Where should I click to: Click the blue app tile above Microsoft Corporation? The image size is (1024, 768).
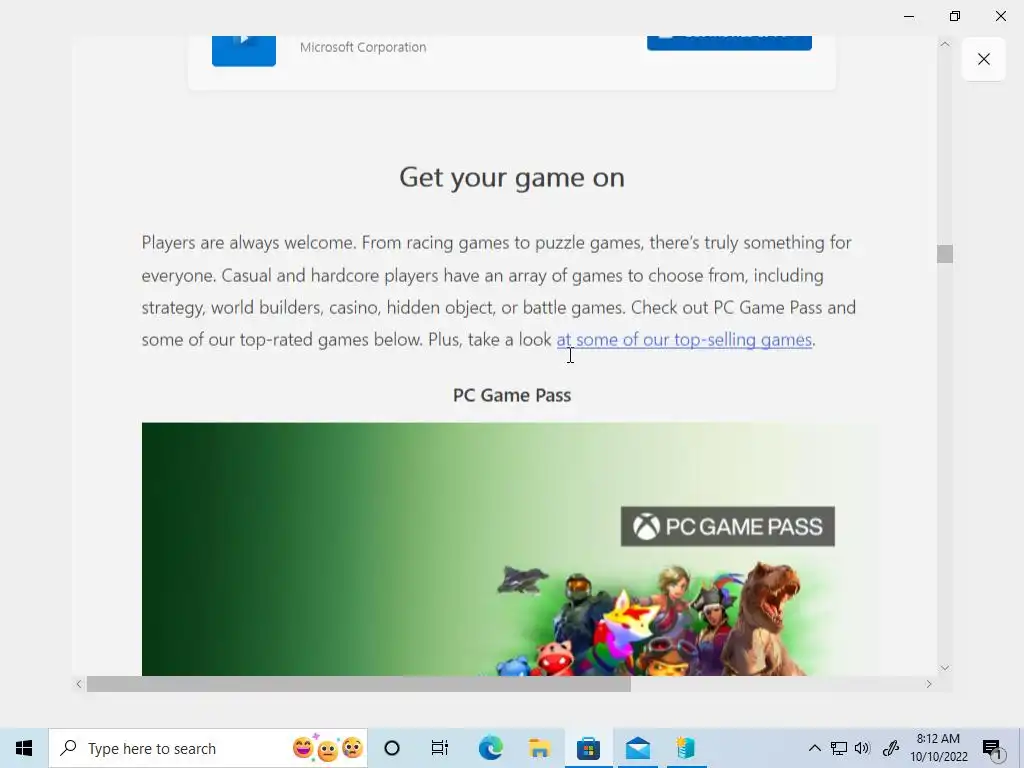[244, 50]
